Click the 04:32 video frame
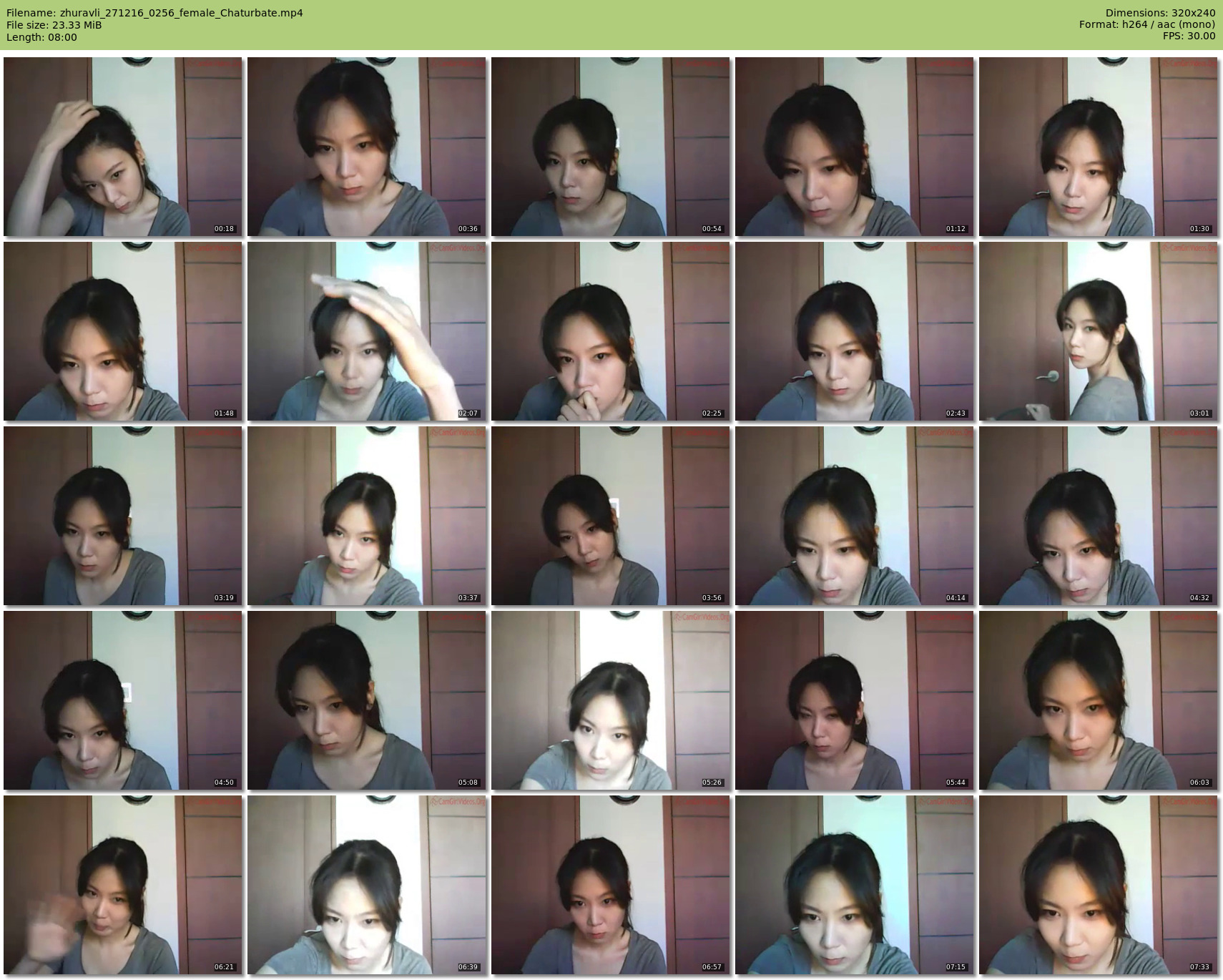 1098,516
